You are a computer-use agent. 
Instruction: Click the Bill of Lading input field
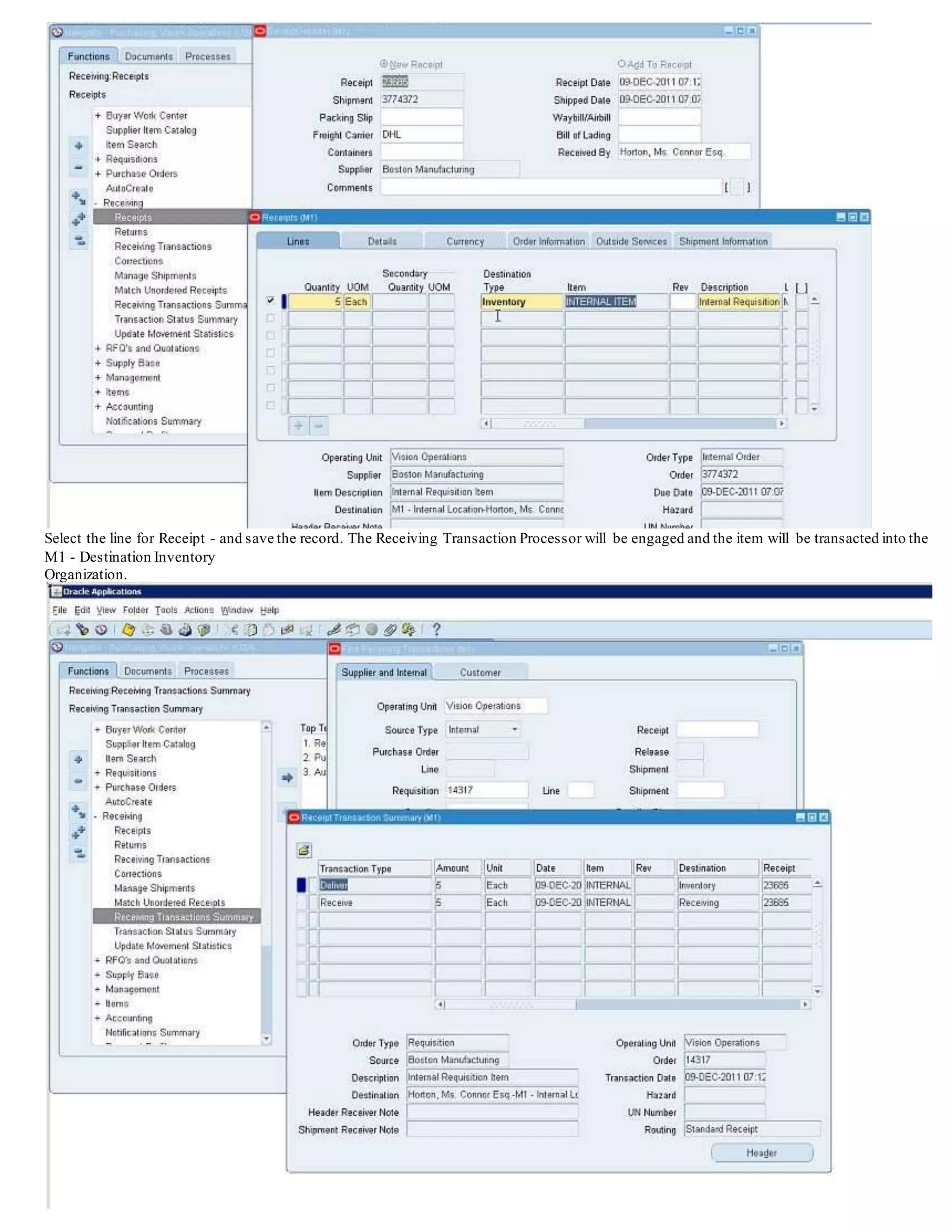point(660,135)
